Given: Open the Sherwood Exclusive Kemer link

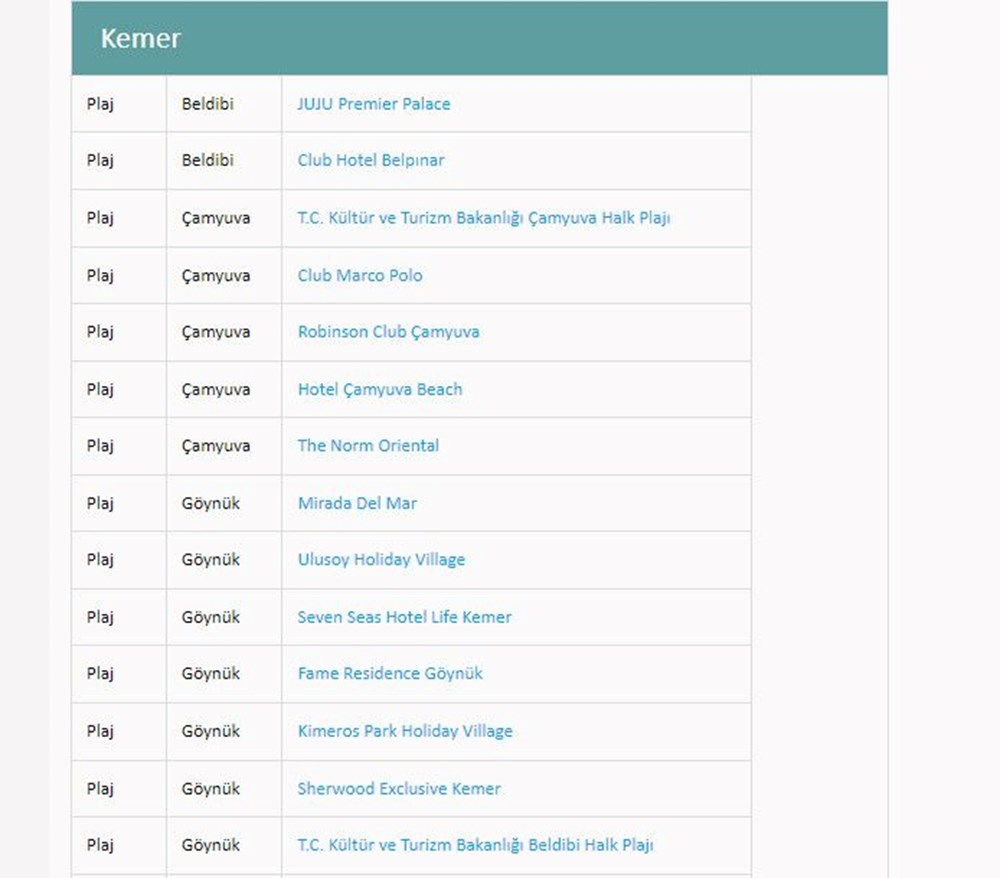Looking at the screenshot, I should (x=399, y=789).
